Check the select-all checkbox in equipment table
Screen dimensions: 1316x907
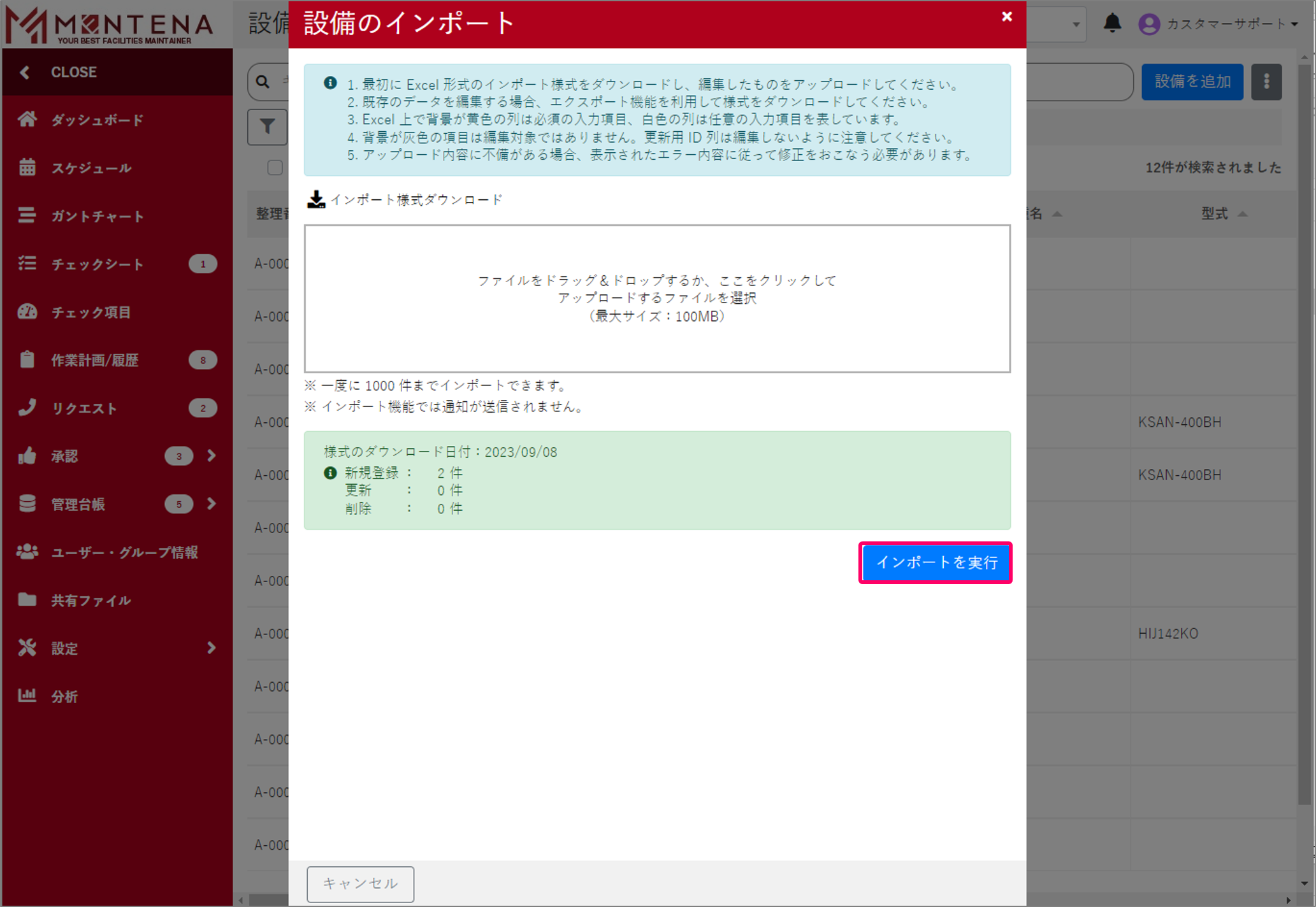point(275,168)
